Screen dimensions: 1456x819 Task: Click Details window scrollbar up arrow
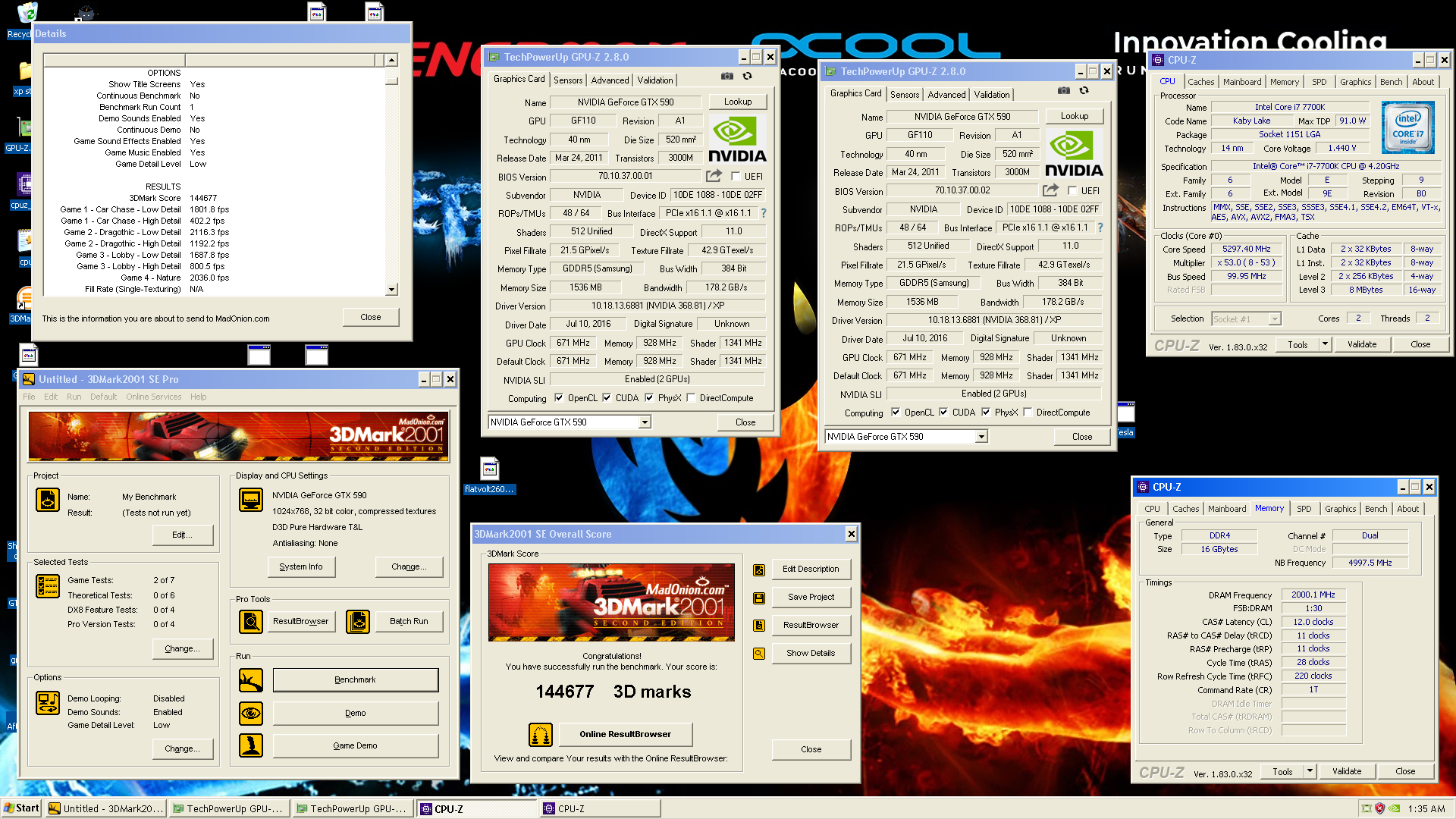[391, 60]
